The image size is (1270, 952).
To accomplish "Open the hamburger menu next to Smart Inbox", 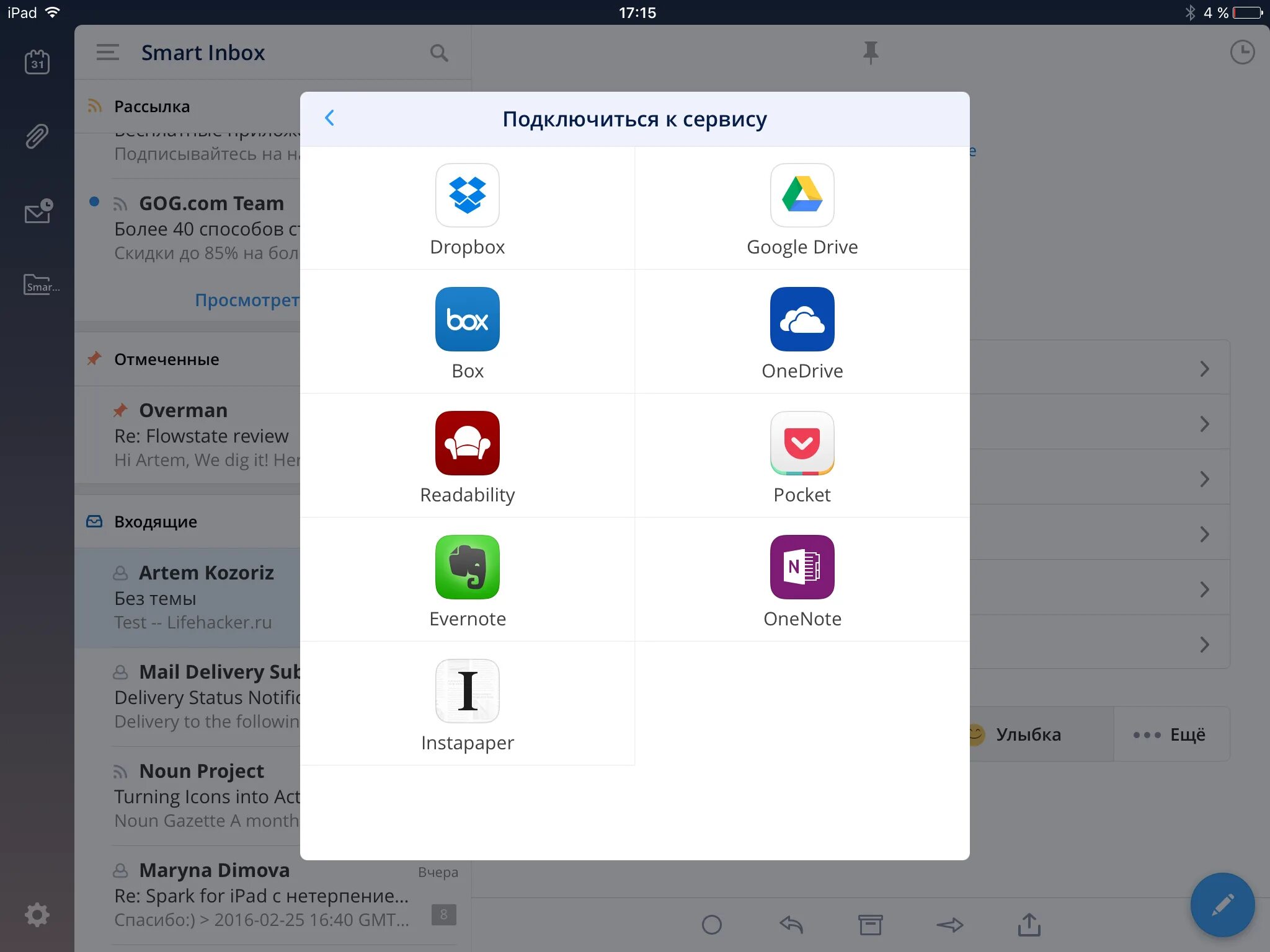I will (x=108, y=53).
